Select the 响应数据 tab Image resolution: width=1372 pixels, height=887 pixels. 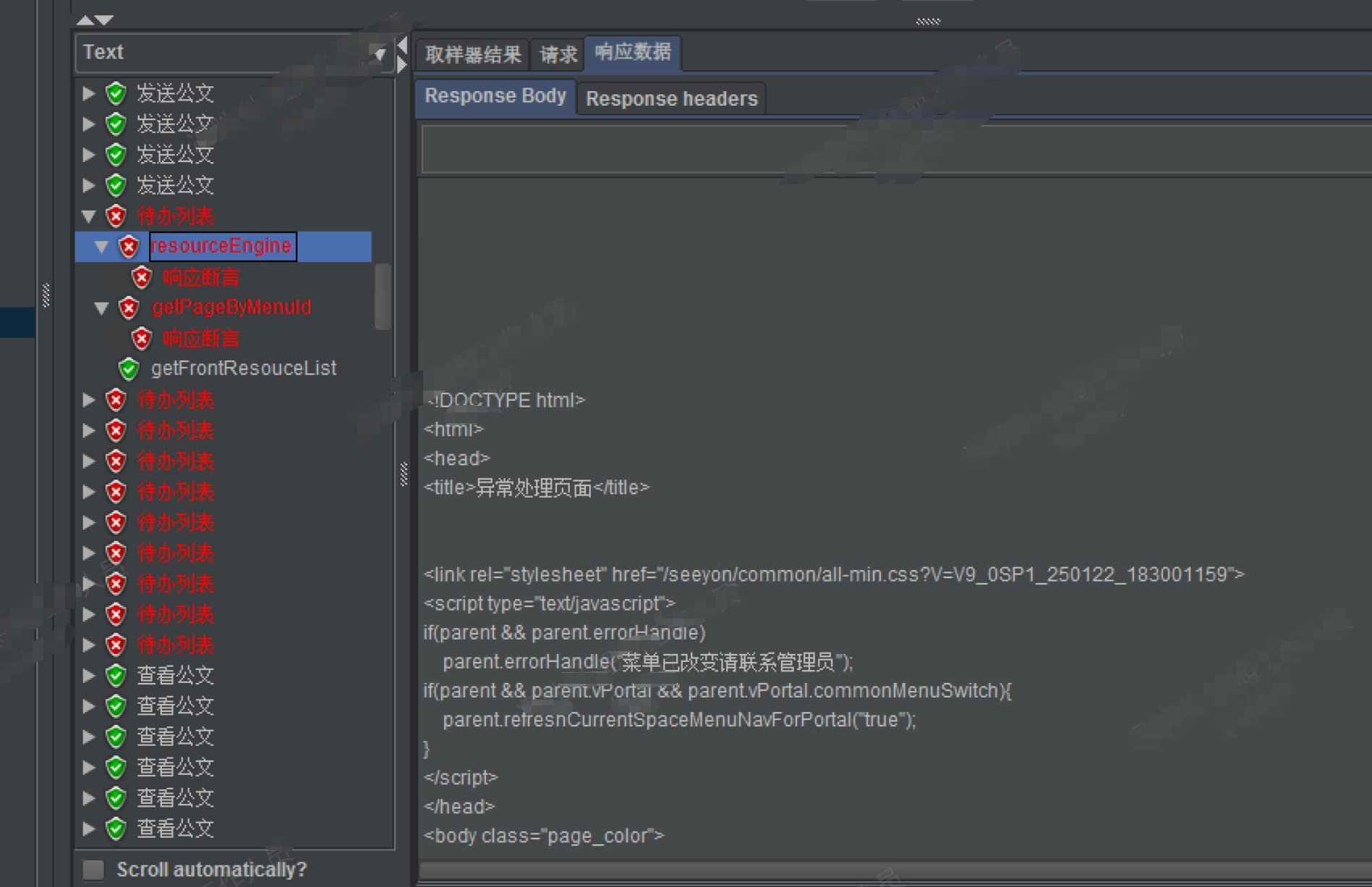(633, 53)
